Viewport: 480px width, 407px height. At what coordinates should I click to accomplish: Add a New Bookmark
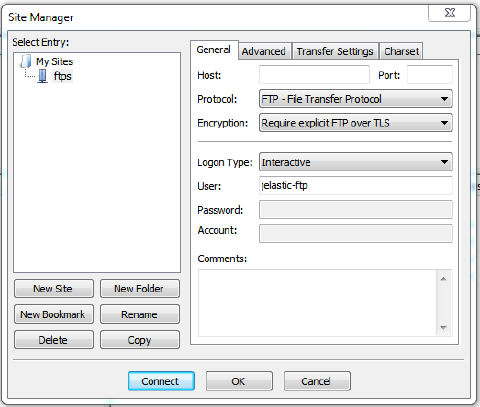click(x=54, y=314)
